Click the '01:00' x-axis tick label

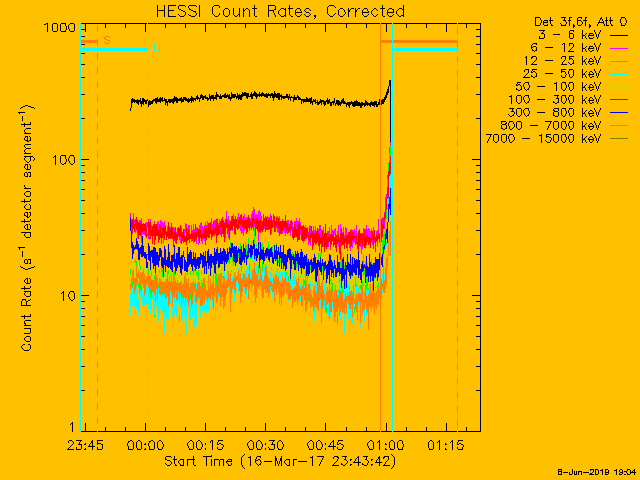(x=385, y=445)
